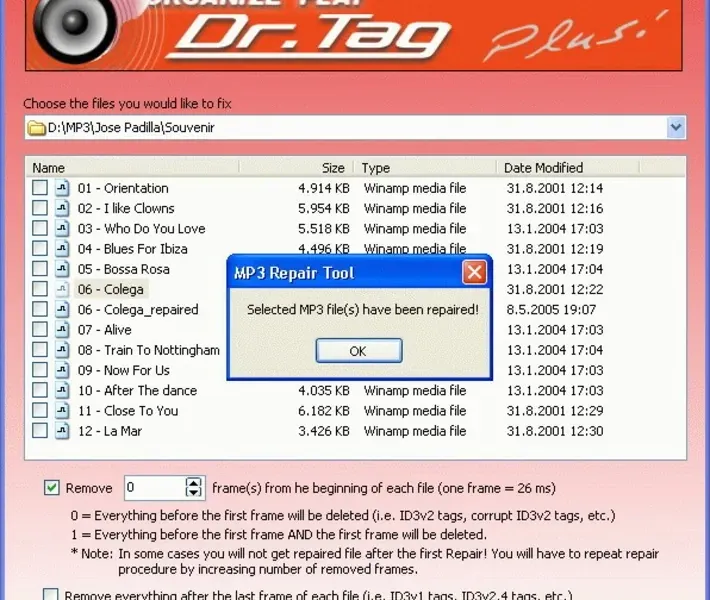
Task: Click the folder icon in path field
Action: pos(36,128)
